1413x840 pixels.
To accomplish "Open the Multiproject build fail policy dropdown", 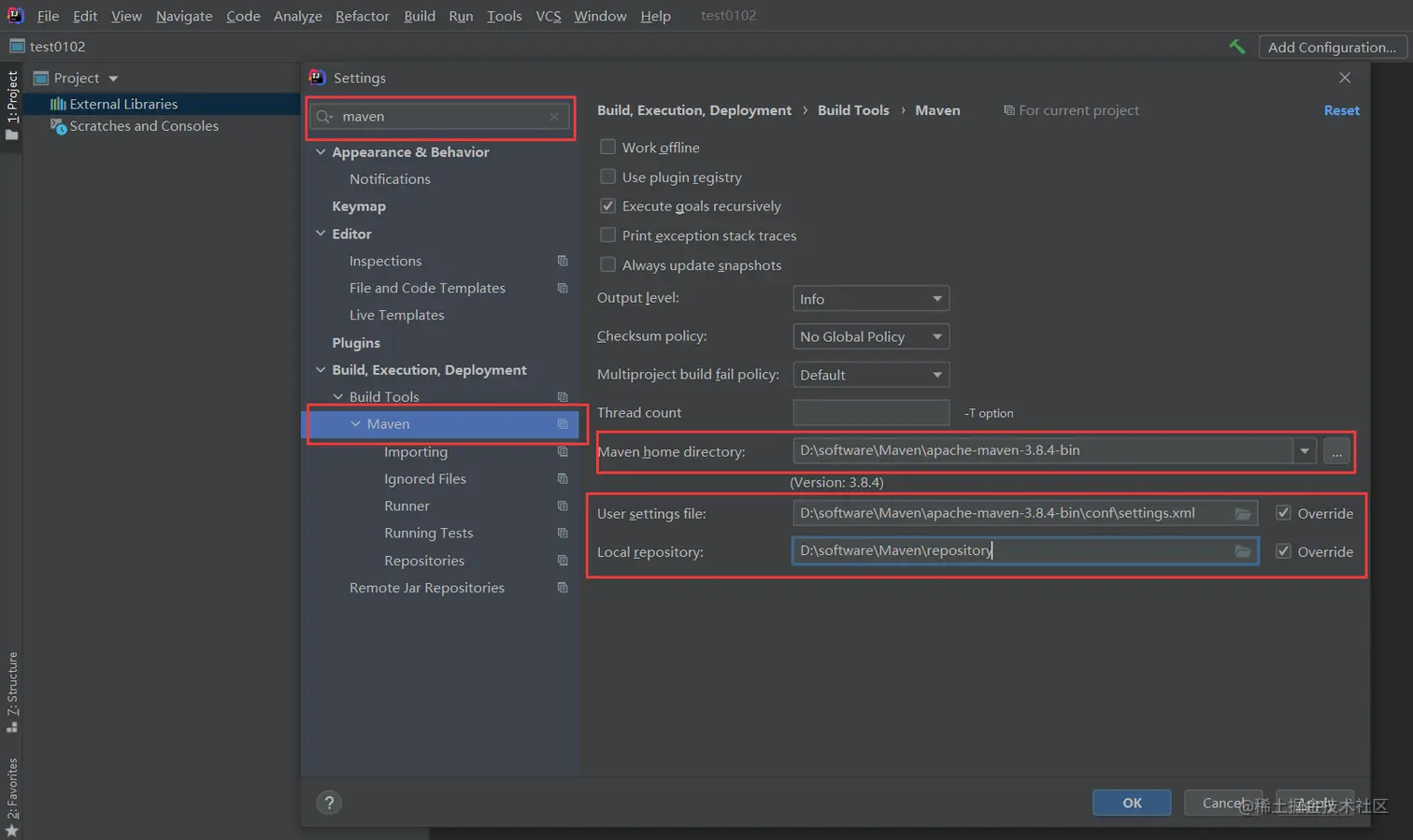I will [x=871, y=375].
